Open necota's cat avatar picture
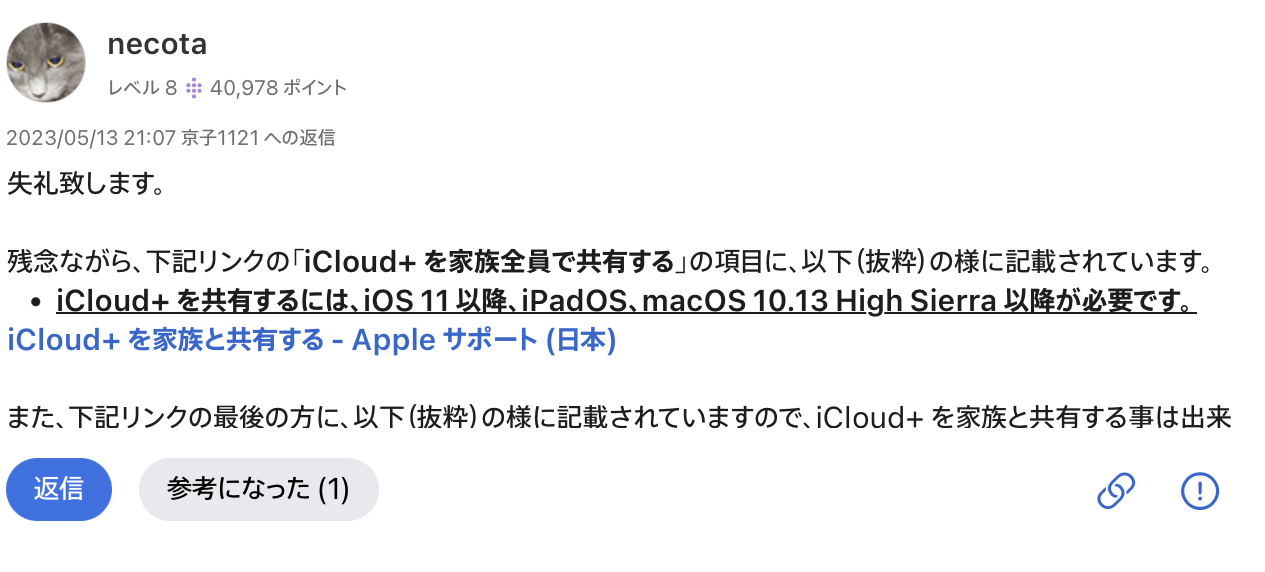Screen dimensions: 1265x572 click(46, 62)
